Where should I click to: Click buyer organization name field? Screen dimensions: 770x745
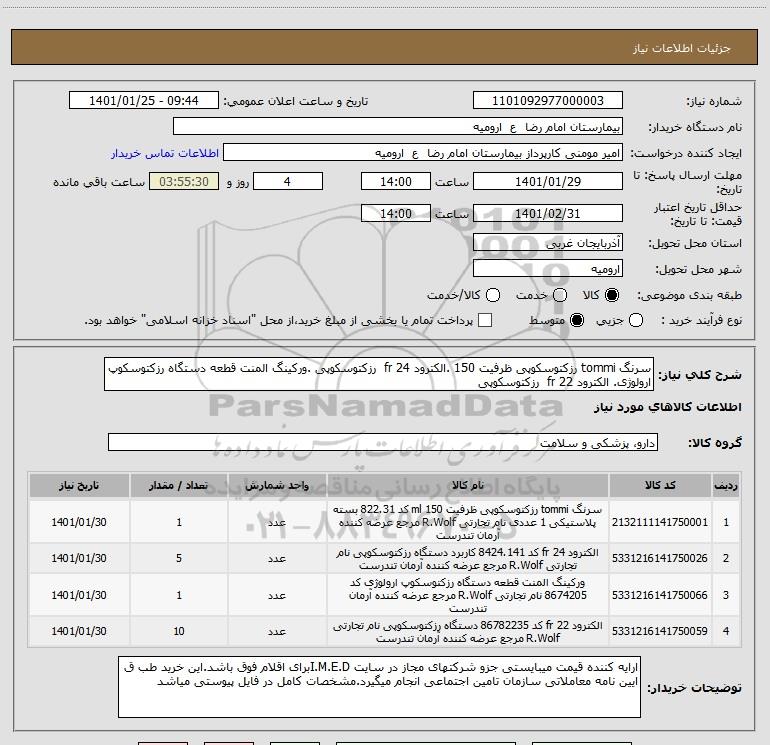coord(398,127)
